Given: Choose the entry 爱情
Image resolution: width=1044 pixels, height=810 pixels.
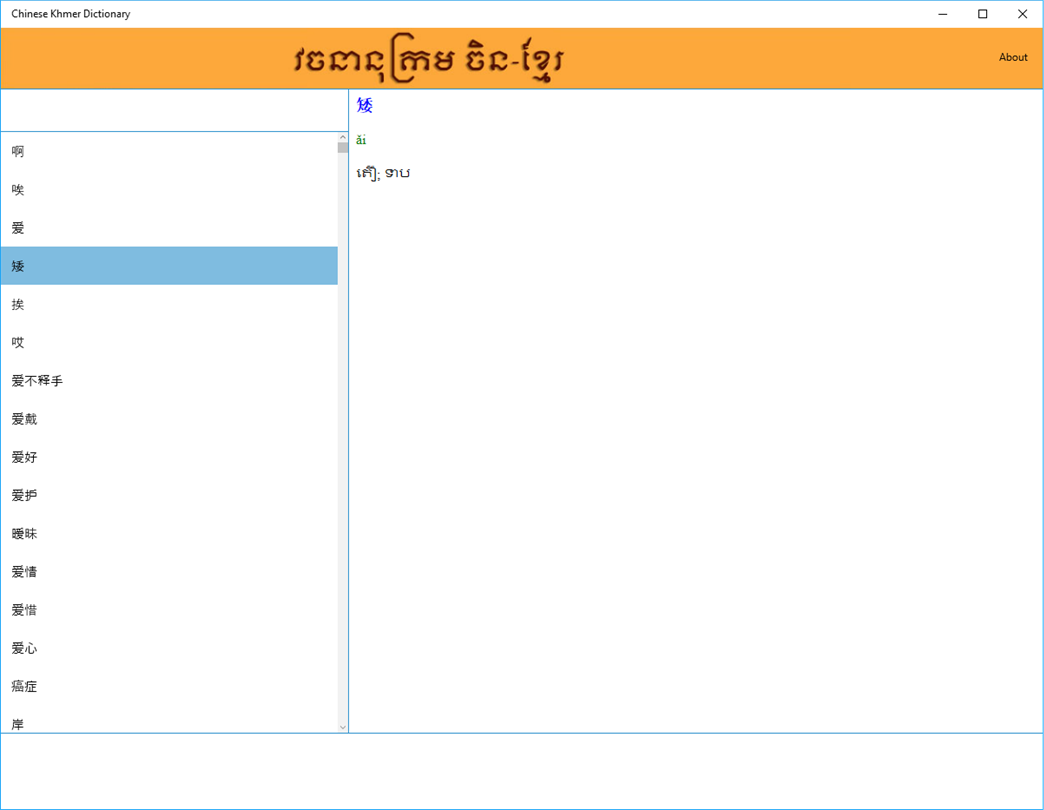Looking at the screenshot, I should click(x=169, y=572).
